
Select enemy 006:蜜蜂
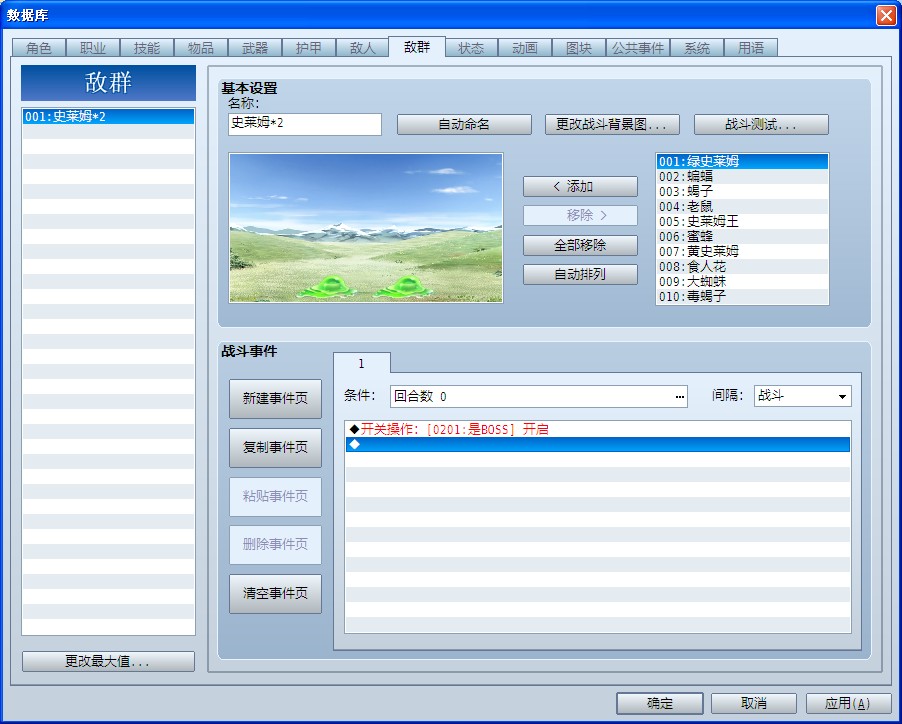[x=742, y=236]
